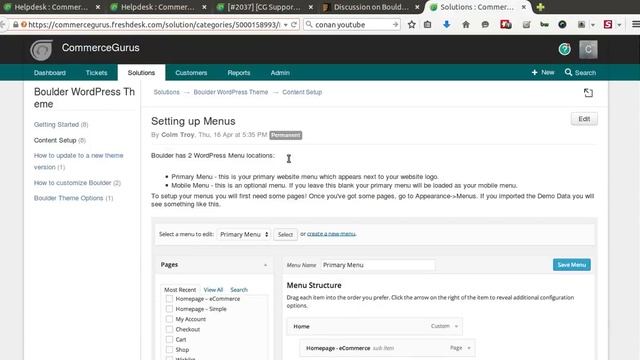Open dropdown arrow beside the 'S' extension
Viewport: 640px width, 360px height.
pyautogui.click(x=619, y=25)
